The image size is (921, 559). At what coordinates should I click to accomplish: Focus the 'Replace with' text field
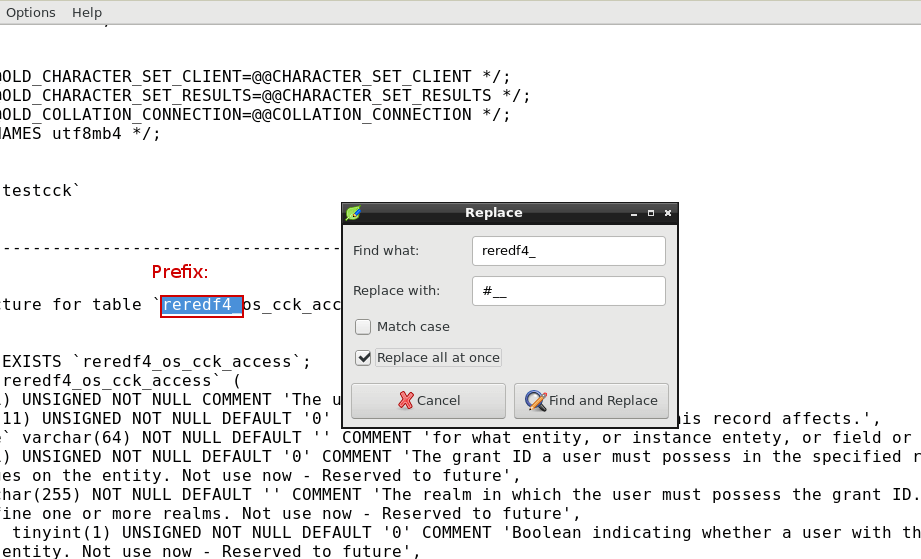[x=568, y=291]
